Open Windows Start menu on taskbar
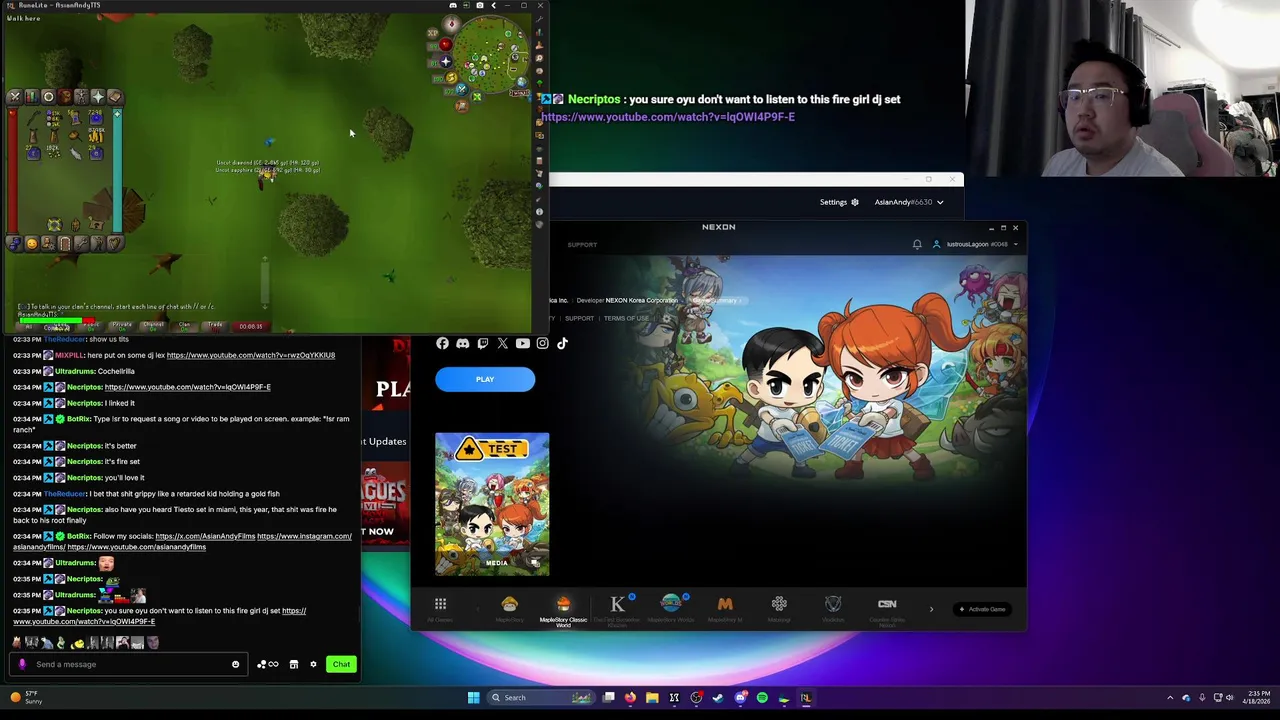Screen dimensions: 1280x720 pyautogui.click(x=473, y=697)
